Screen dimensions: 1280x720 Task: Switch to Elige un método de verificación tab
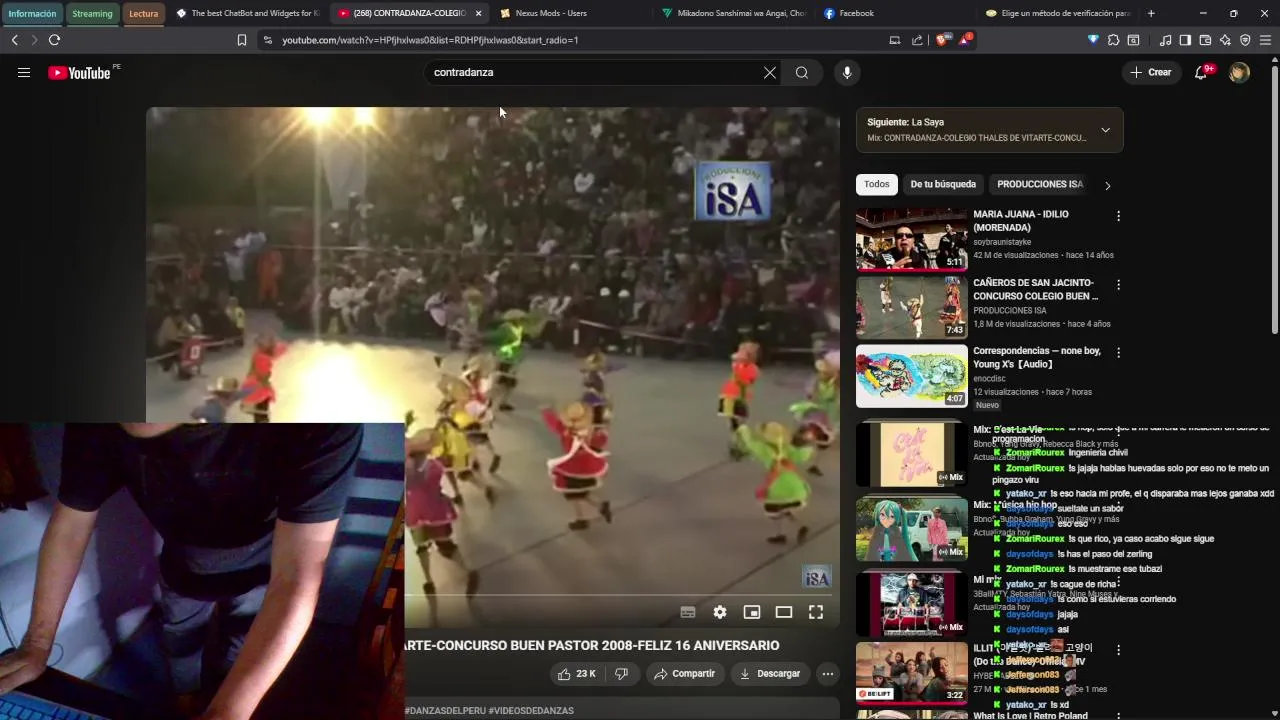pyautogui.click(x=1056, y=13)
